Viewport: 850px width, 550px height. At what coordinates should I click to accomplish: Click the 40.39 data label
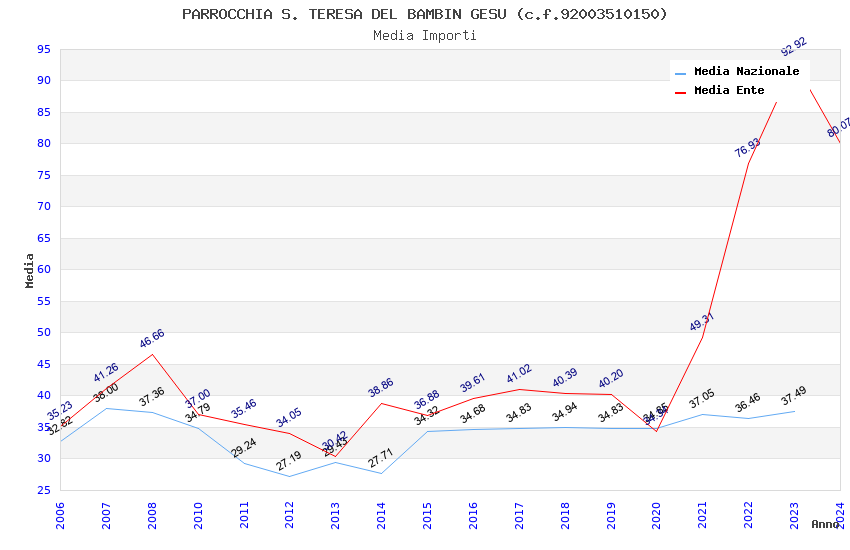point(565,378)
